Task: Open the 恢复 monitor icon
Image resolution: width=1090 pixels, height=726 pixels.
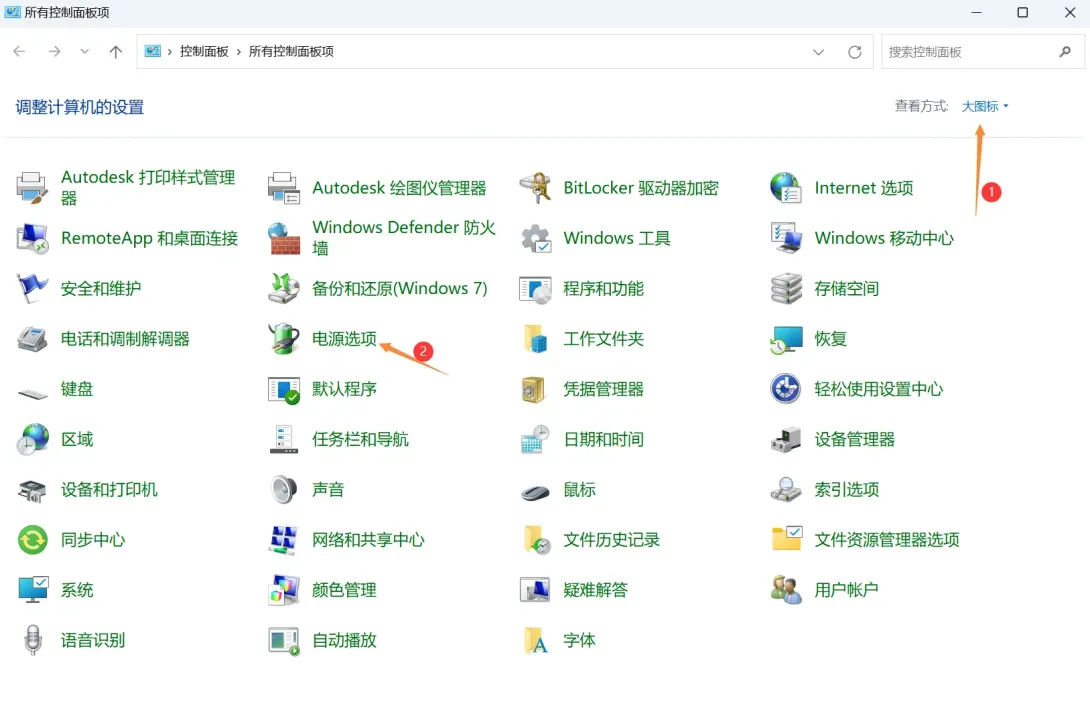Action: pos(786,339)
